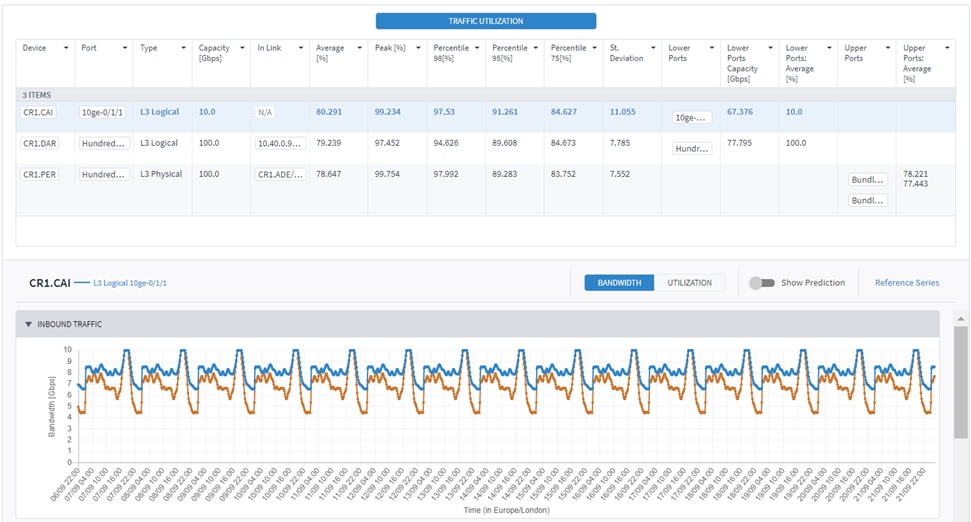Toggle the Show Prediction switch
Screen dimensions: 971x522
(x=762, y=283)
